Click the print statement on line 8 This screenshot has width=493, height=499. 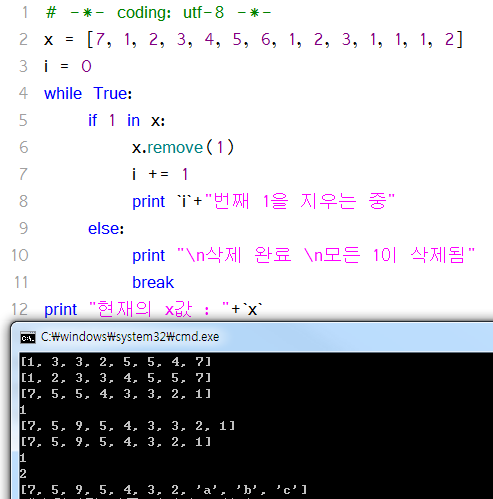[263, 201]
